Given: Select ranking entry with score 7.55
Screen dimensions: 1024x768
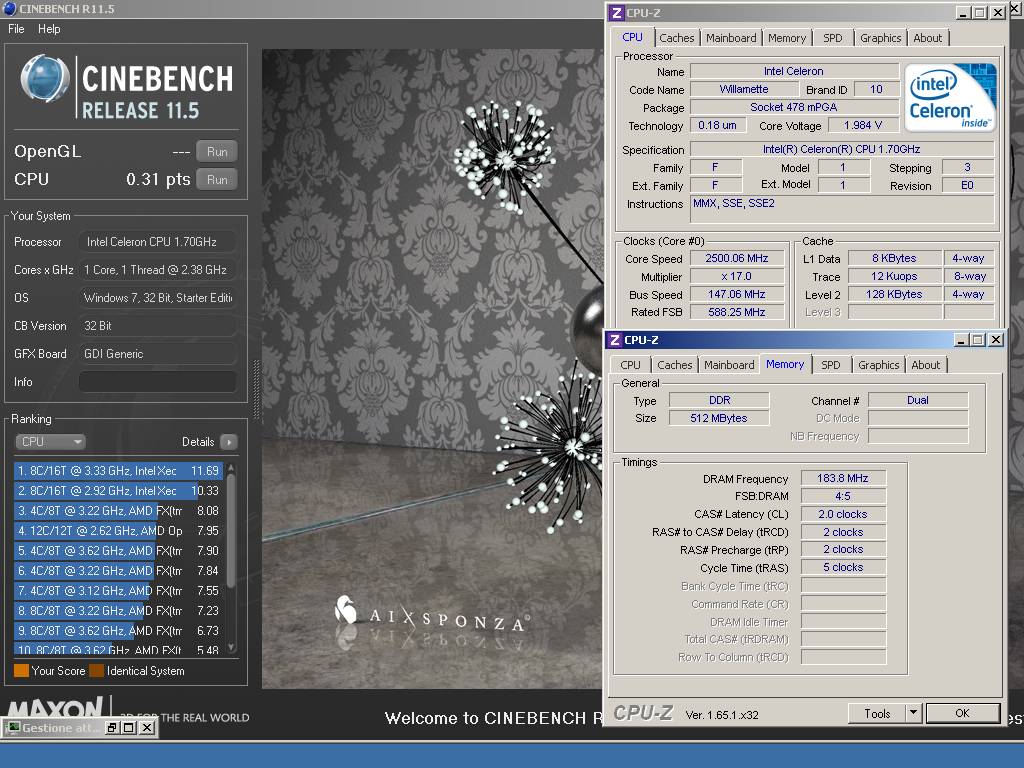Looking at the screenshot, I should point(118,591).
